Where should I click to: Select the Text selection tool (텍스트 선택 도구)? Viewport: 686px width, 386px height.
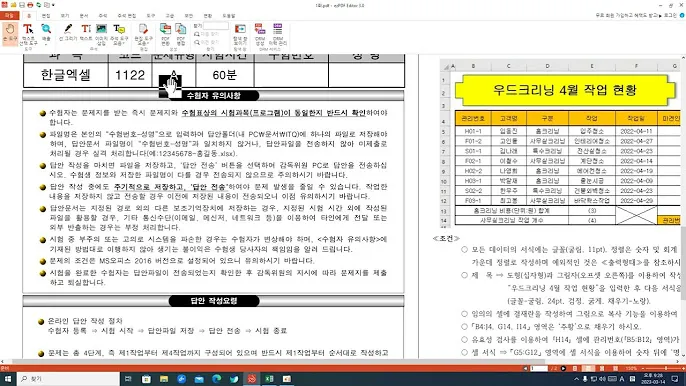pyautogui.click(x=28, y=34)
